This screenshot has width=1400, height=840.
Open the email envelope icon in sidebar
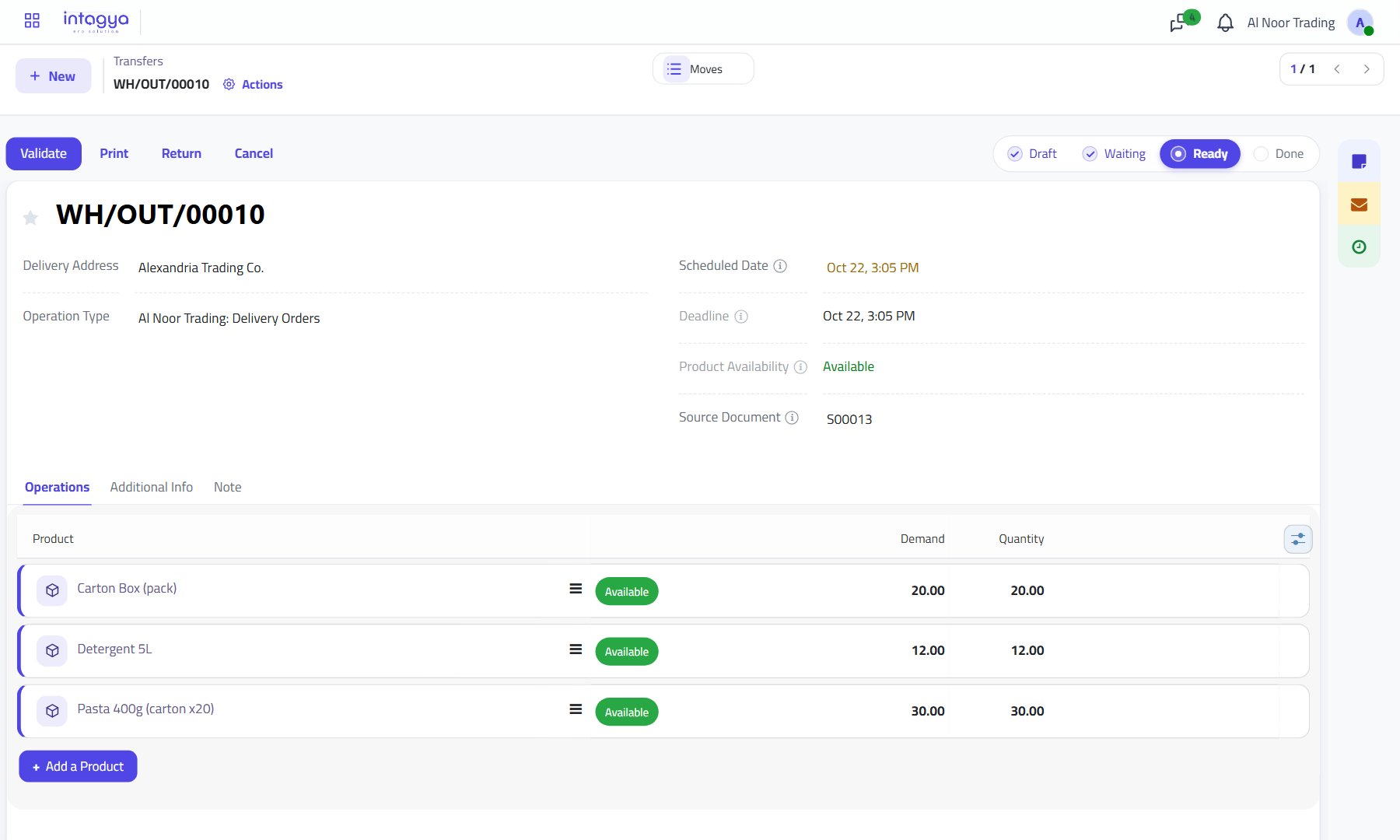click(x=1359, y=204)
